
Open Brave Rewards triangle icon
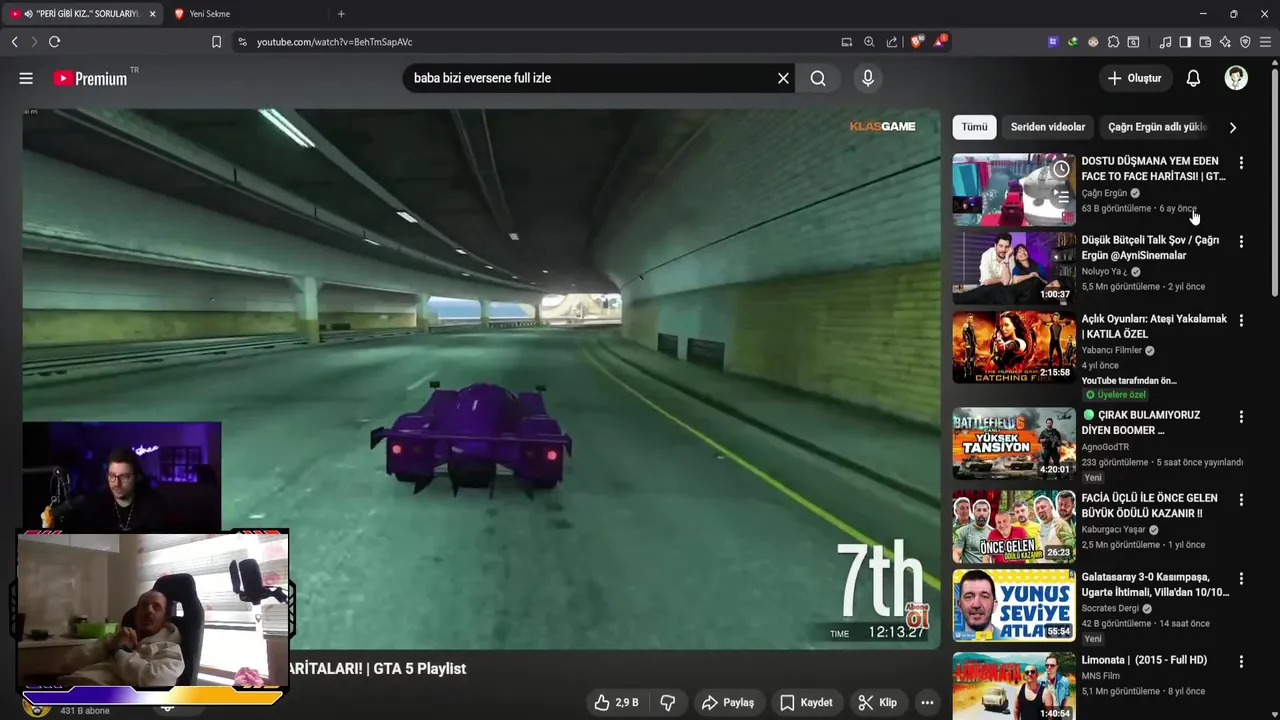[x=940, y=42]
